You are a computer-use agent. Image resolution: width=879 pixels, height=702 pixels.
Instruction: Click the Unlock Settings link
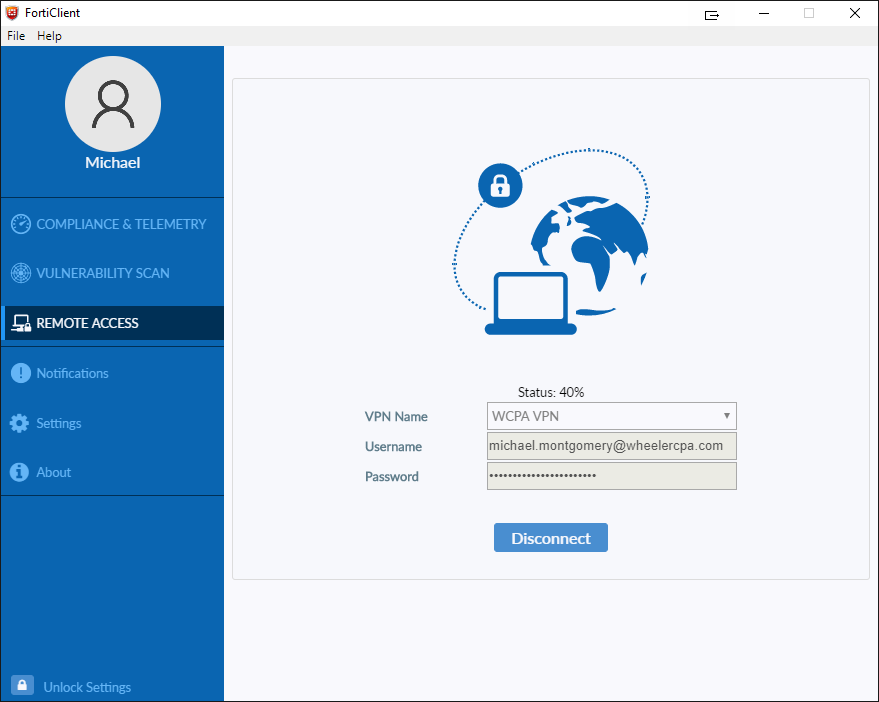point(87,687)
